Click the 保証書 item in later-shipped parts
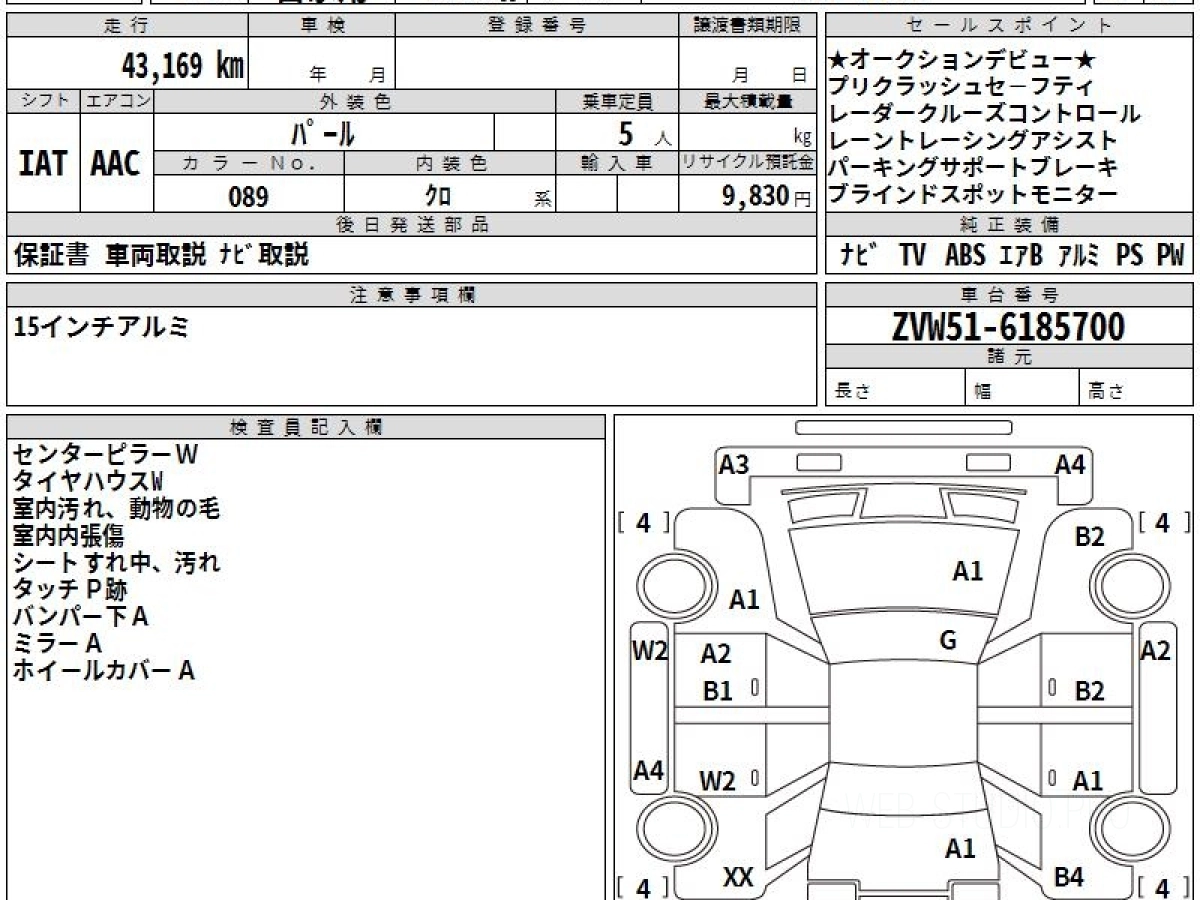Image resolution: width=1200 pixels, height=900 pixels. (51, 255)
